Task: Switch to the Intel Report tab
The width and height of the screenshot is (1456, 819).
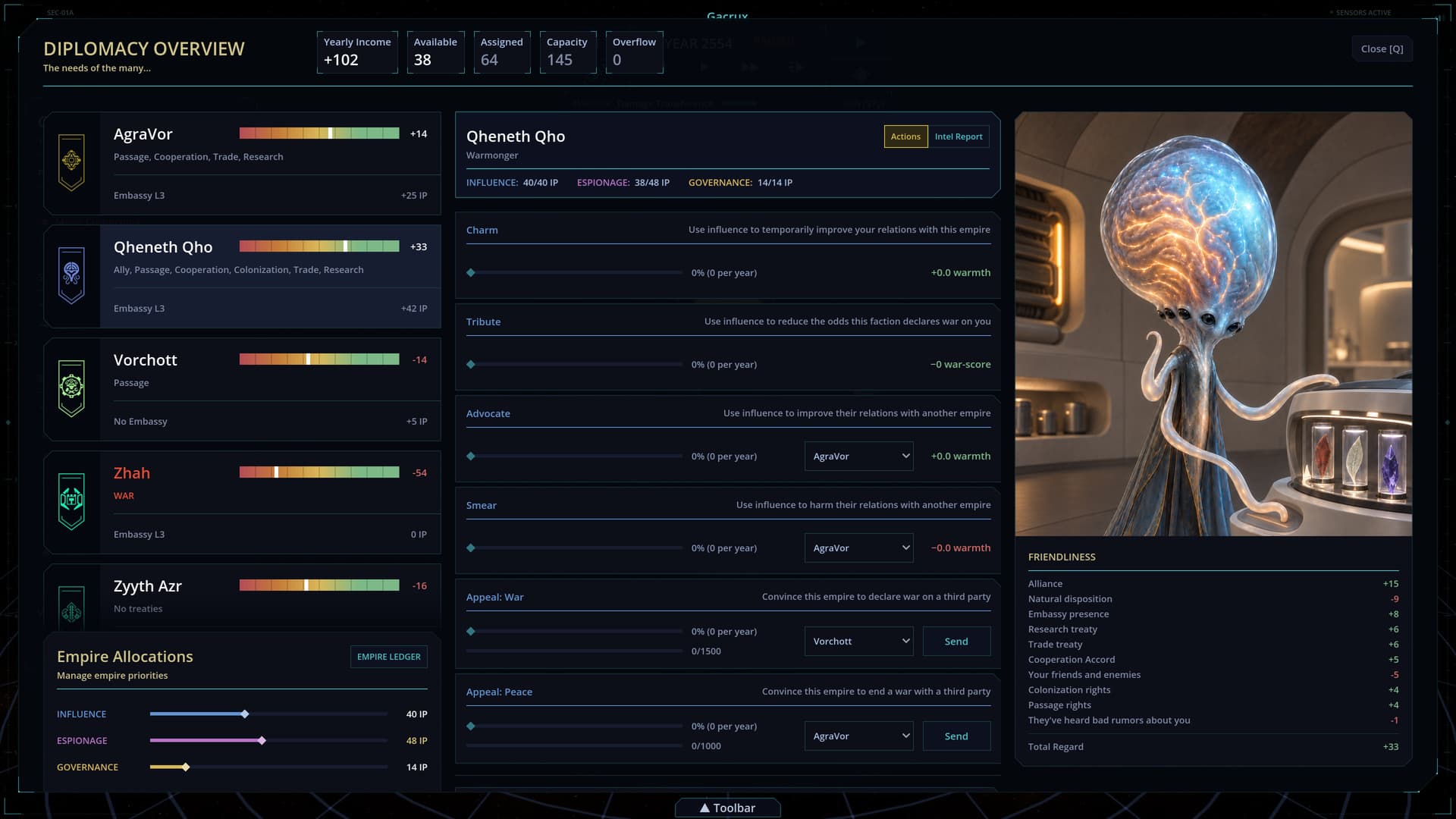Action: tap(959, 136)
